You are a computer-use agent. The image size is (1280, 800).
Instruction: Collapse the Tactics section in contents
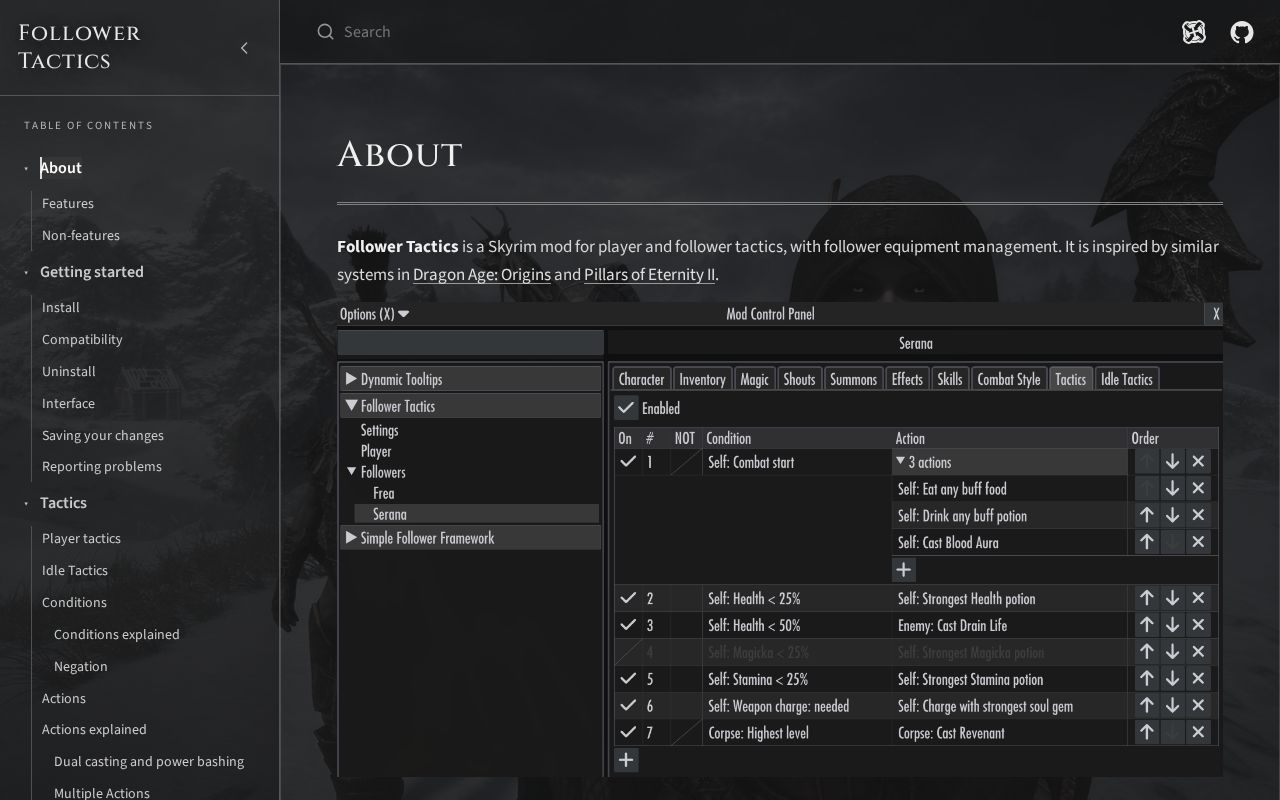pyautogui.click(x=26, y=503)
